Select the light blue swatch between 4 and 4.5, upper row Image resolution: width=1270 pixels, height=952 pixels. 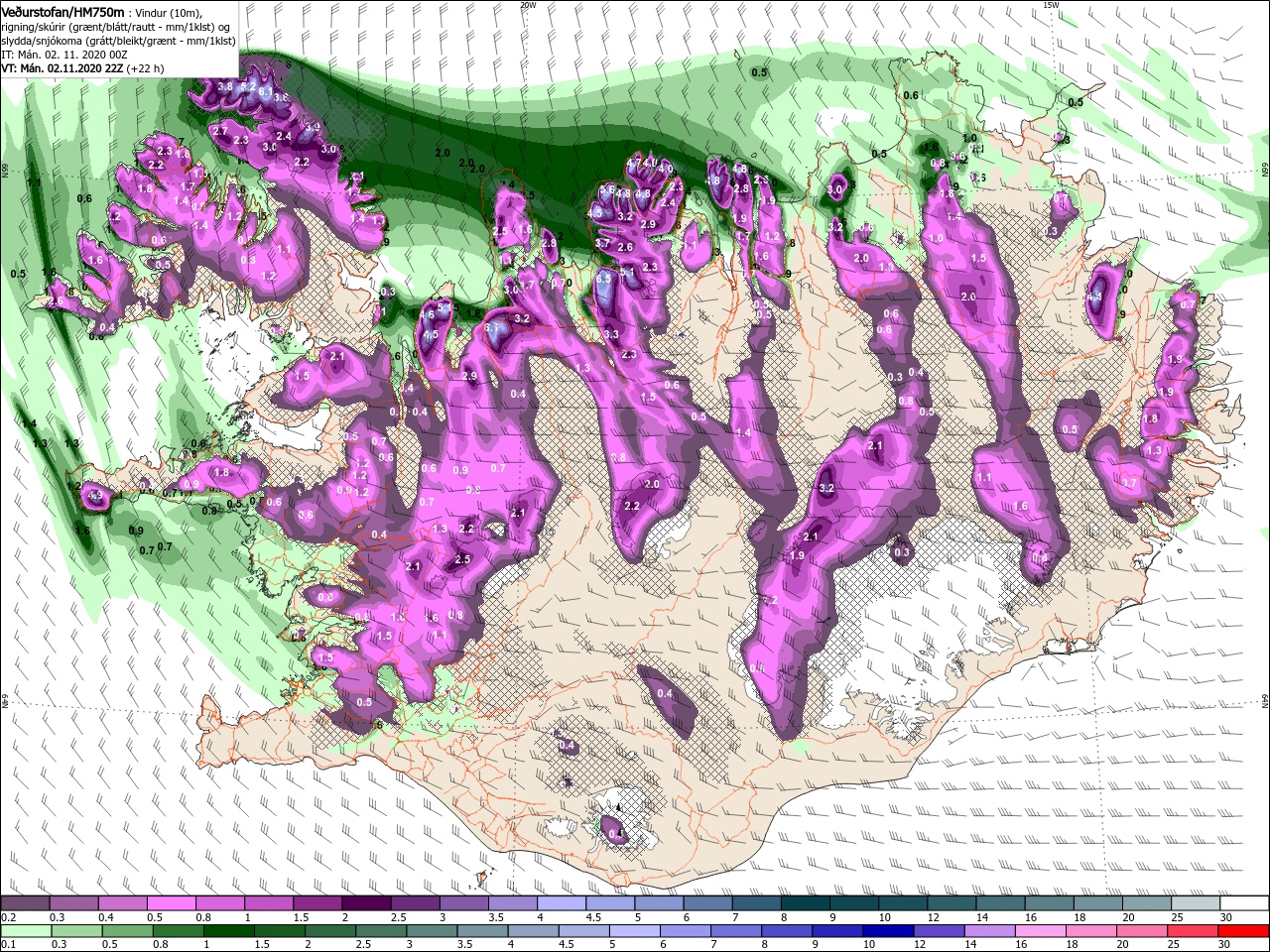pyautogui.click(x=562, y=902)
